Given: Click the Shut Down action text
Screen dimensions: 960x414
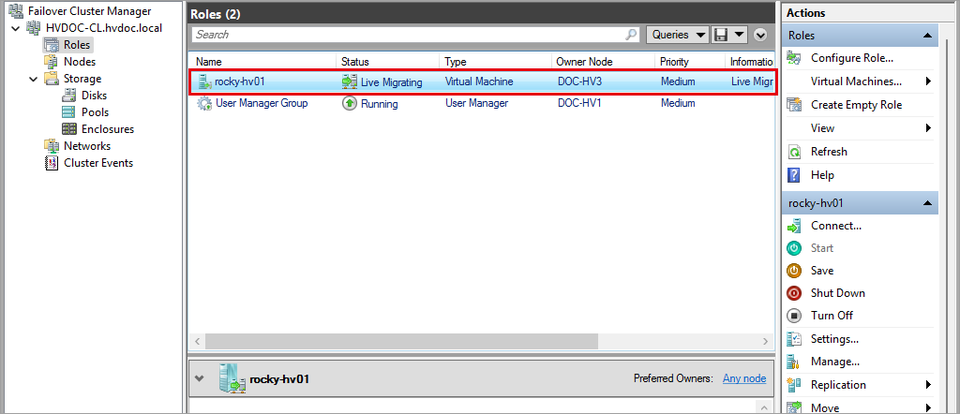Looking at the screenshot, I should coord(838,293).
